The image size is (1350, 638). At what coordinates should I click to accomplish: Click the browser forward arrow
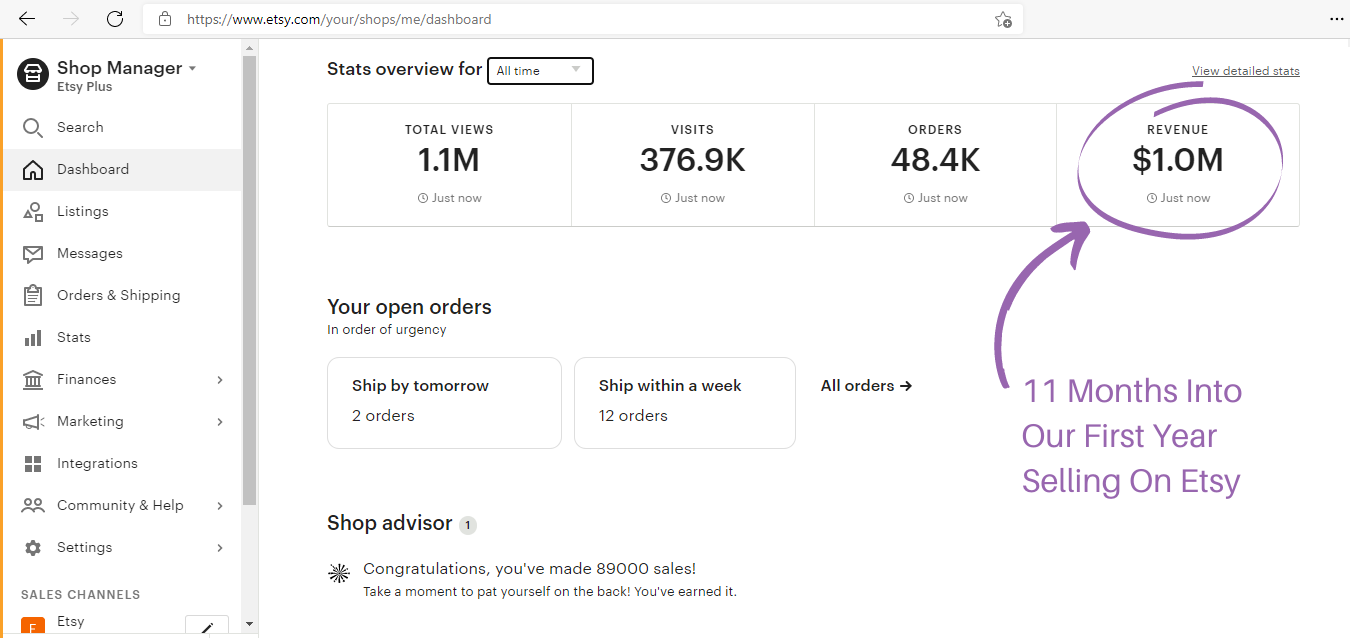coord(71,19)
